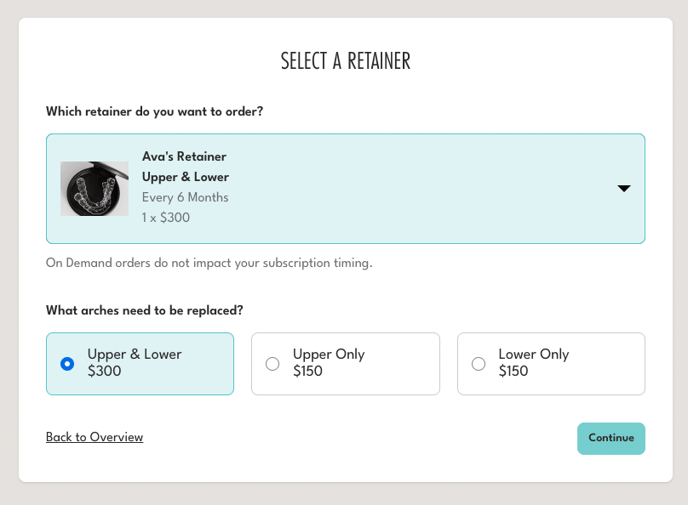Click the '1 x $300' quantity line

pyautogui.click(x=166, y=217)
